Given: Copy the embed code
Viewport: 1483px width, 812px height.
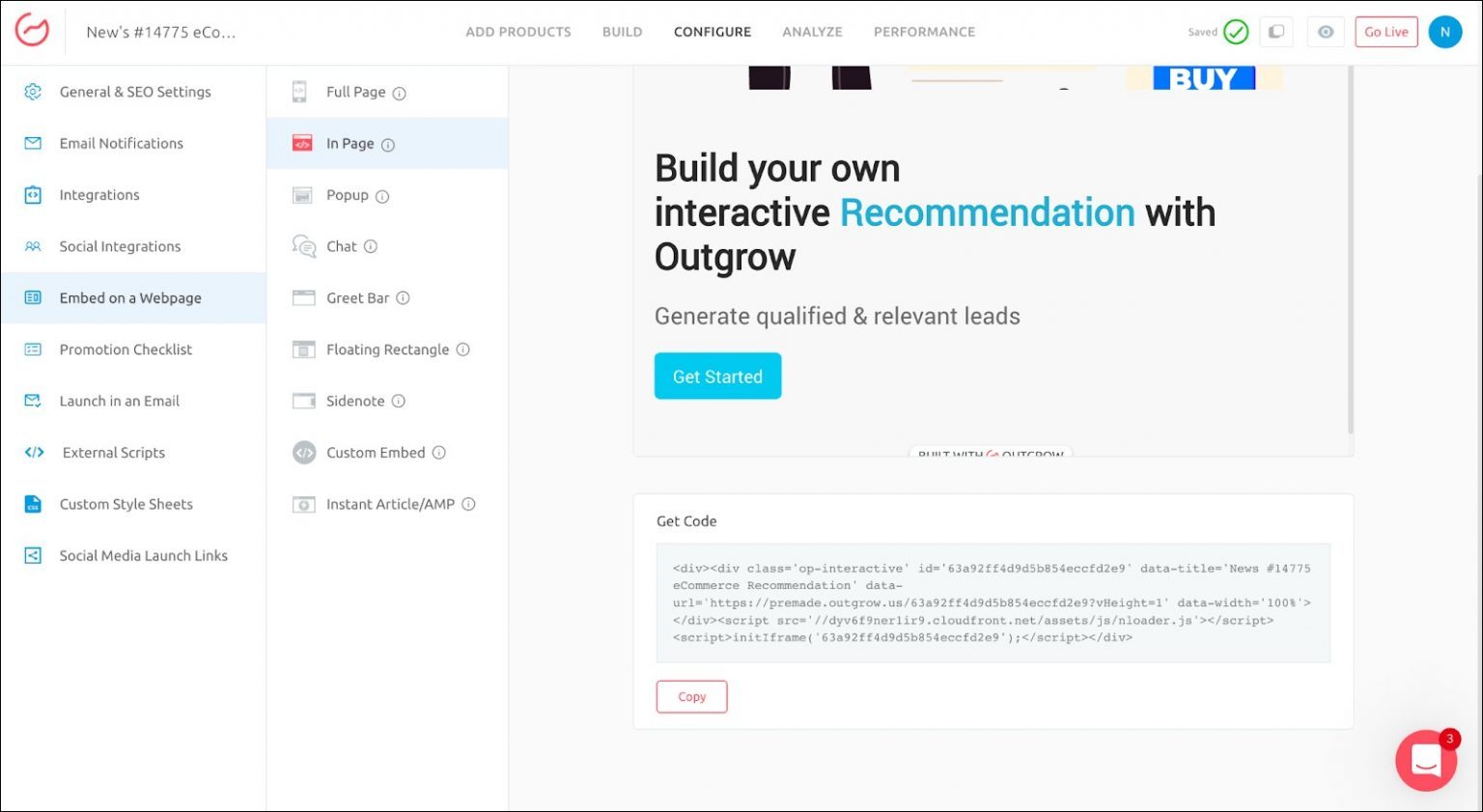Looking at the screenshot, I should (x=691, y=697).
